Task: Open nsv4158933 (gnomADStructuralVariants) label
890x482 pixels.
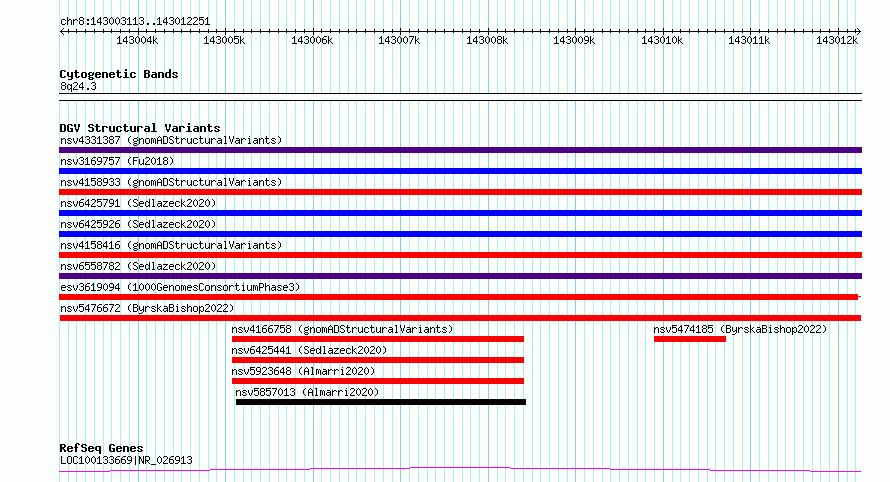Action: 171,182
